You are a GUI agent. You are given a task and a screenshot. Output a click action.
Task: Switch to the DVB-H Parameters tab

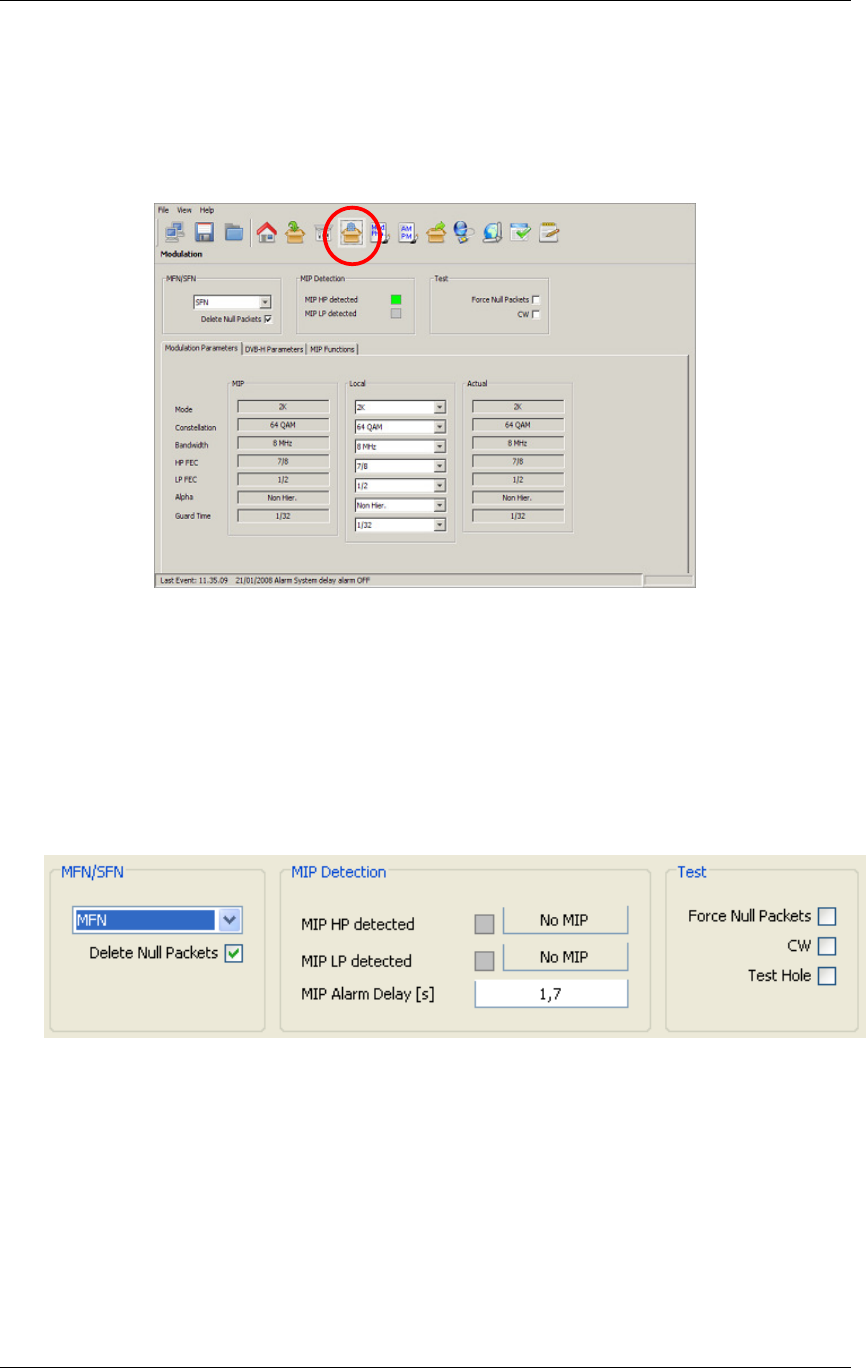pyautogui.click(x=274, y=348)
